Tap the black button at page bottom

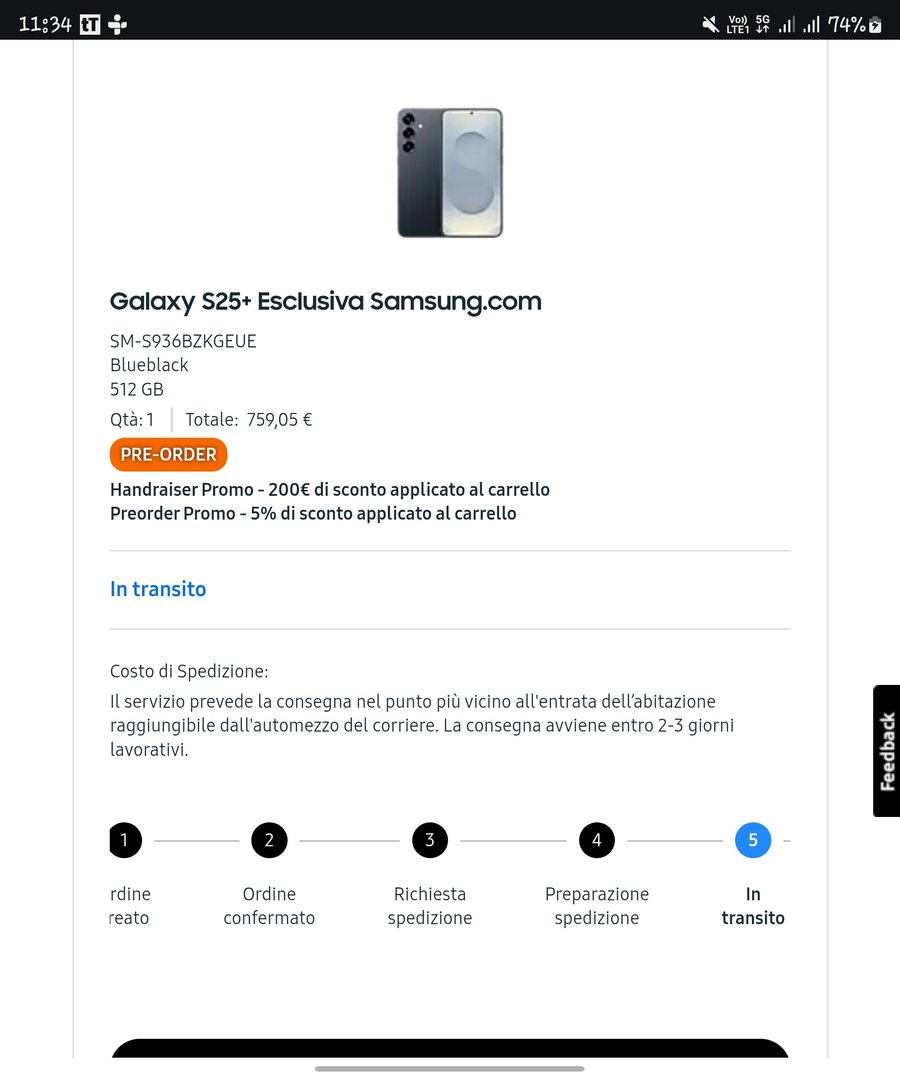(x=450, y=1049)
